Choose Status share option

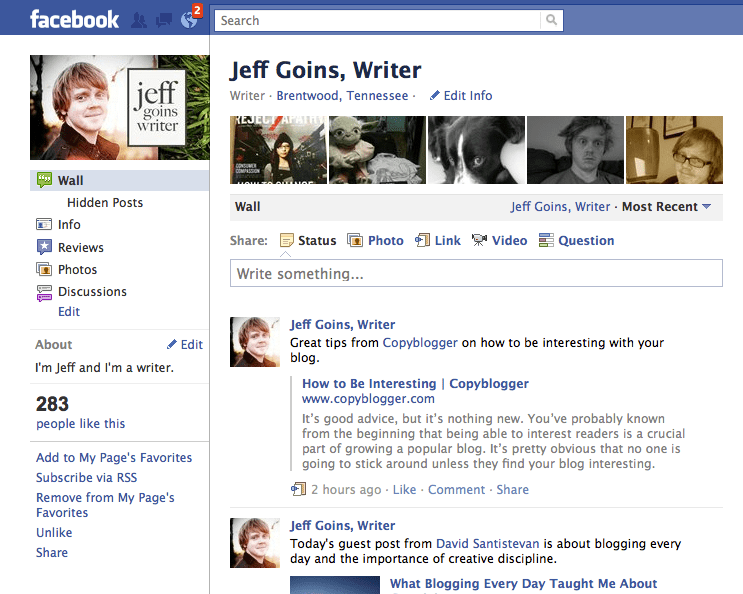click(x=317, y=240)
